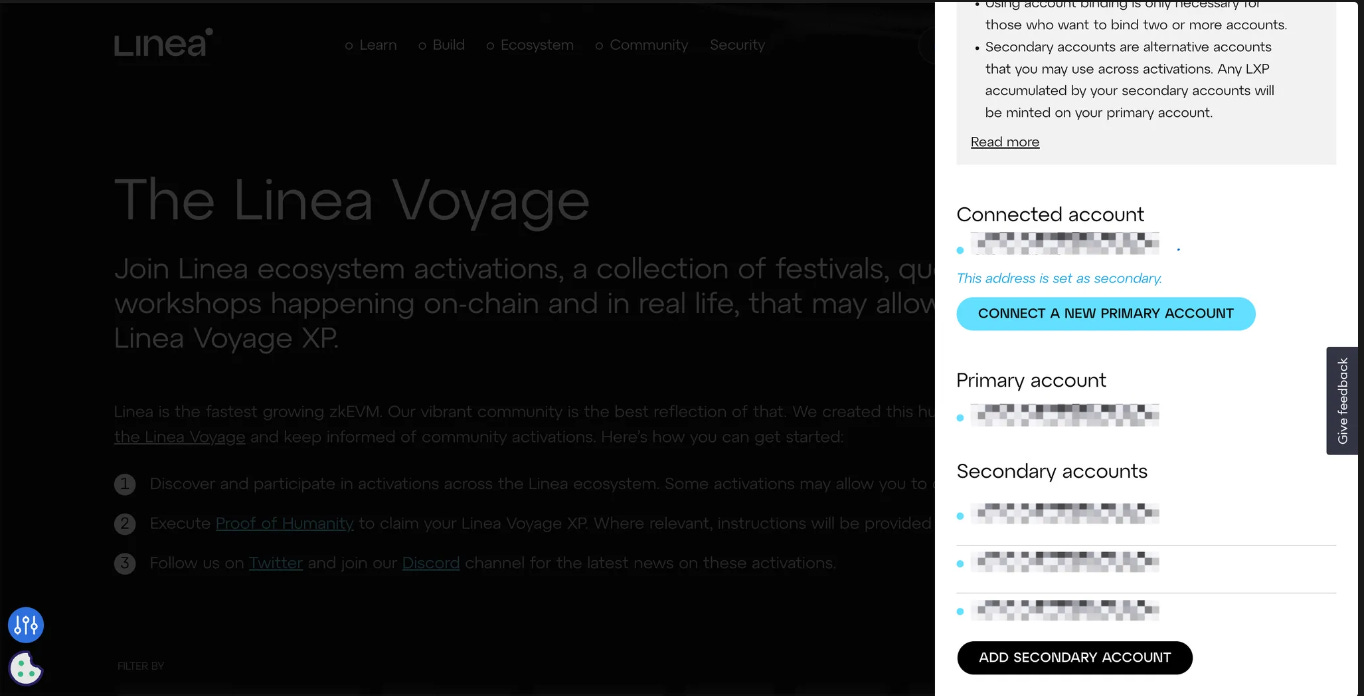
Task: Select the third secondary account address
Action: point(1065,610)
